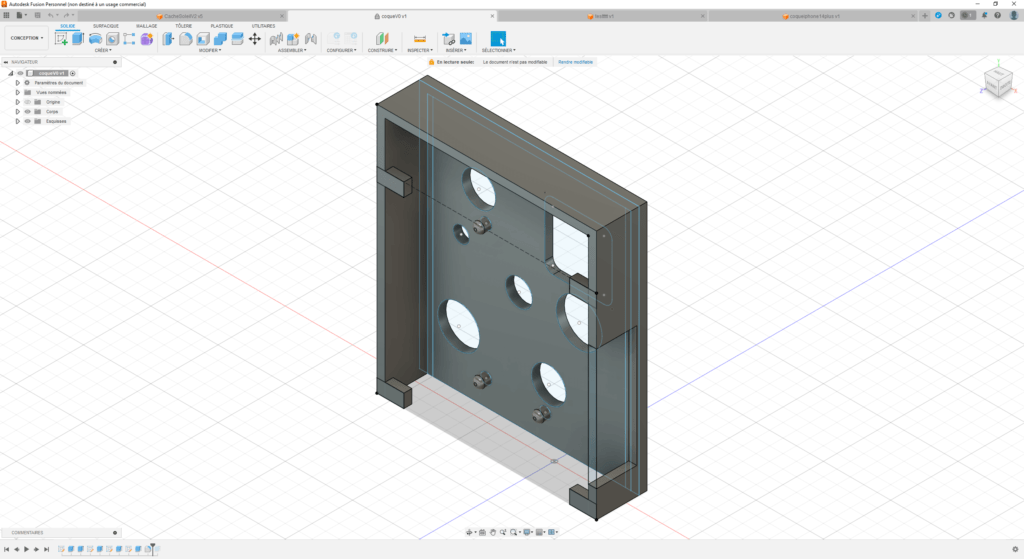
Task: Open the Assembler dropdown menu
Action: [292, 50]
